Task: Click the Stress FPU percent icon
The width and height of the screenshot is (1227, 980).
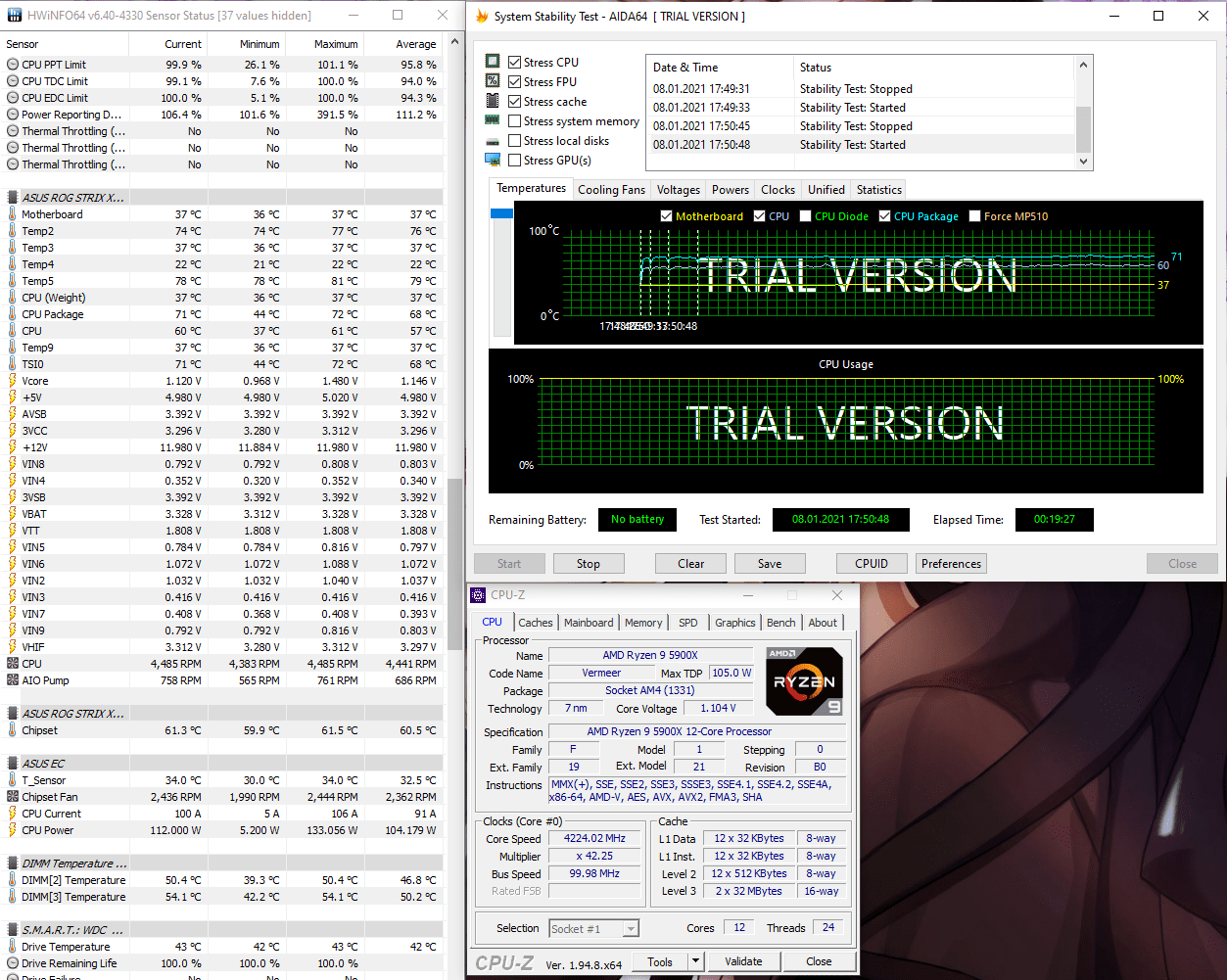Action: [x=493, y=81]
